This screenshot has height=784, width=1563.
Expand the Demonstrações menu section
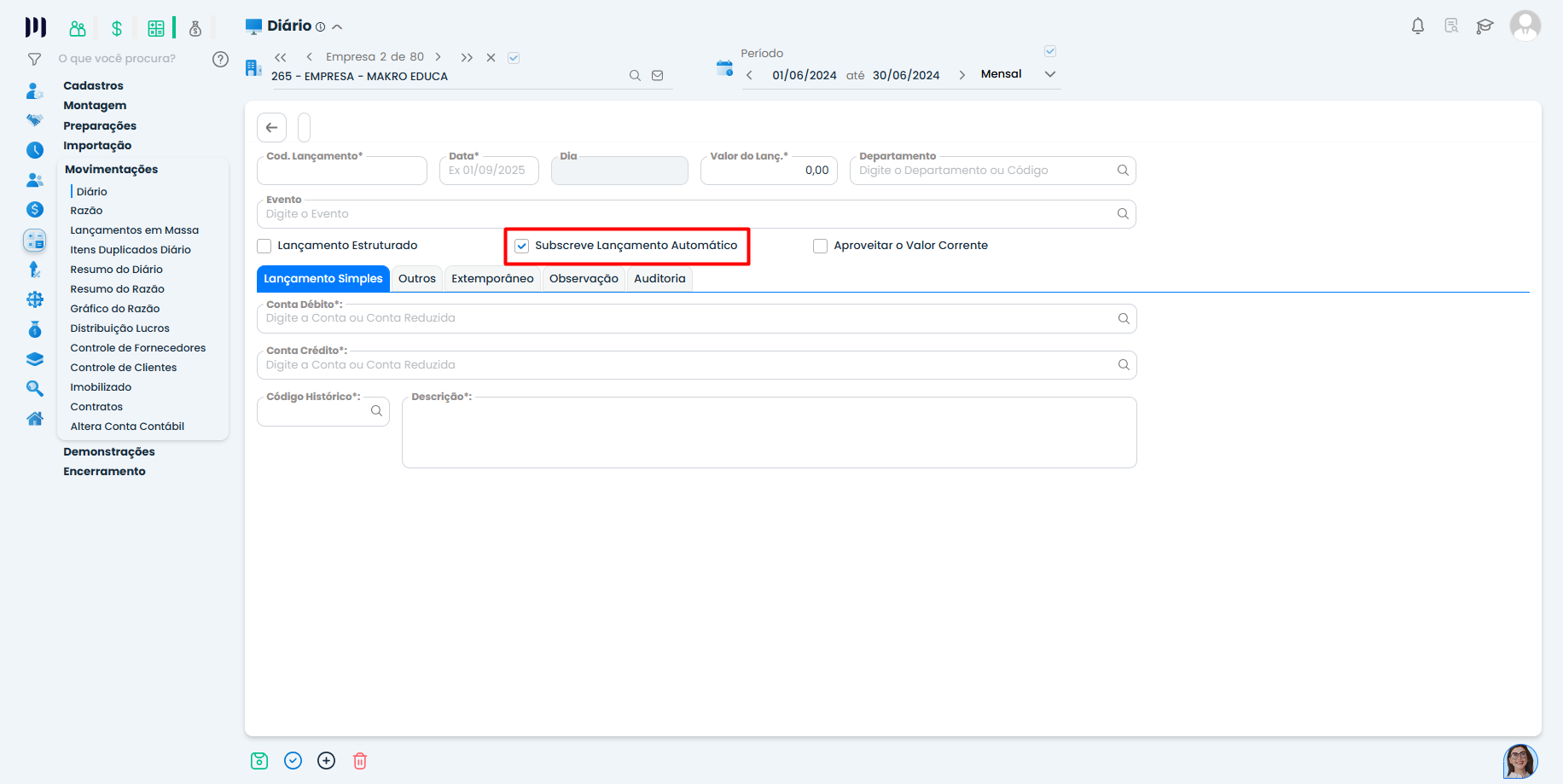pos(109,452)
